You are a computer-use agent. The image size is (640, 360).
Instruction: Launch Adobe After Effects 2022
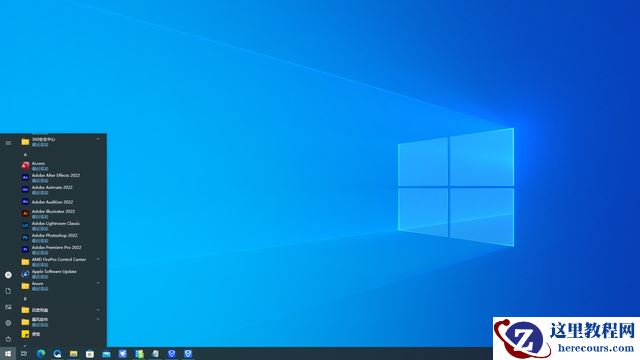pyautogui.click(x=61, y=178)
